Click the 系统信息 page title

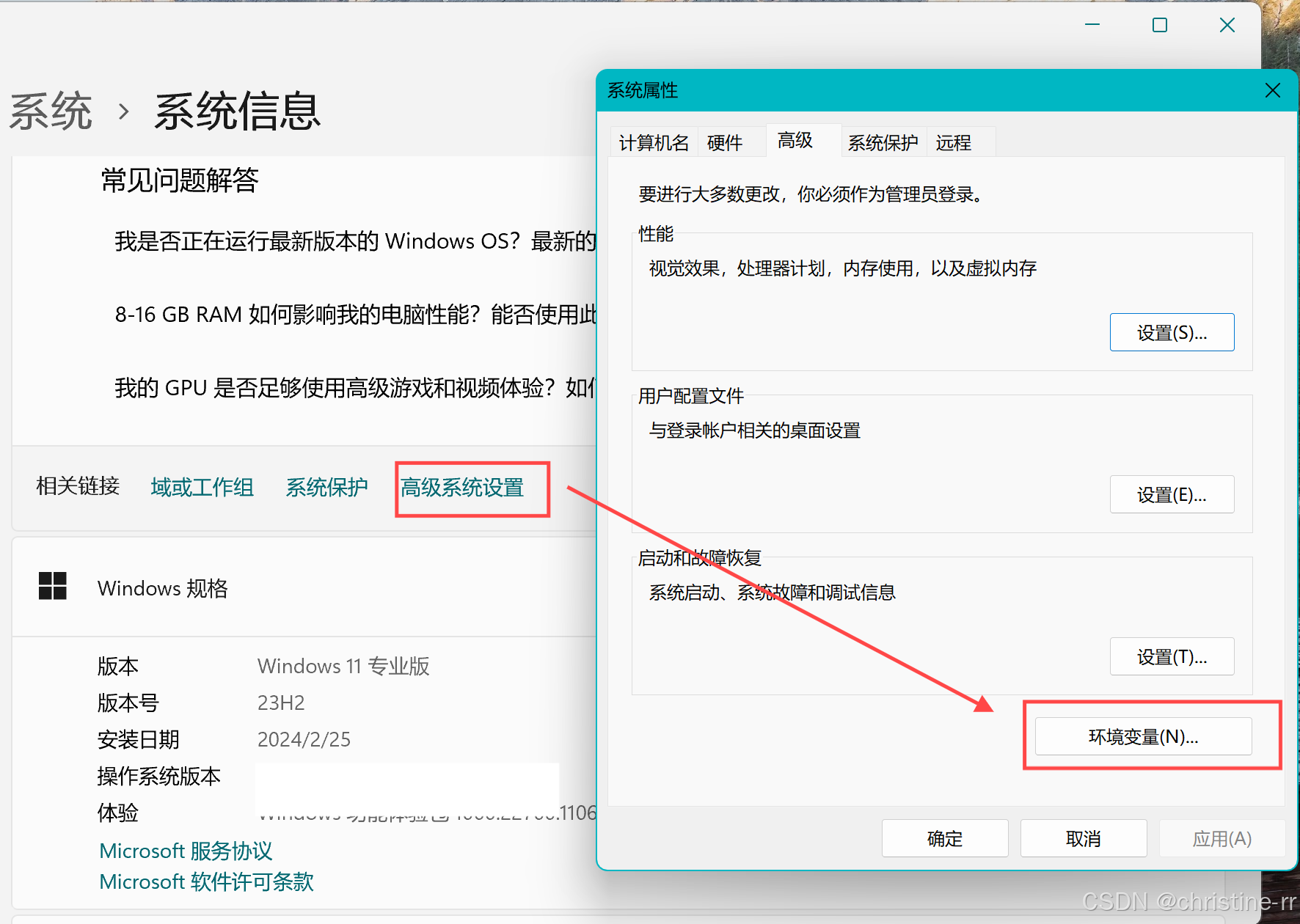pos(238,111)
